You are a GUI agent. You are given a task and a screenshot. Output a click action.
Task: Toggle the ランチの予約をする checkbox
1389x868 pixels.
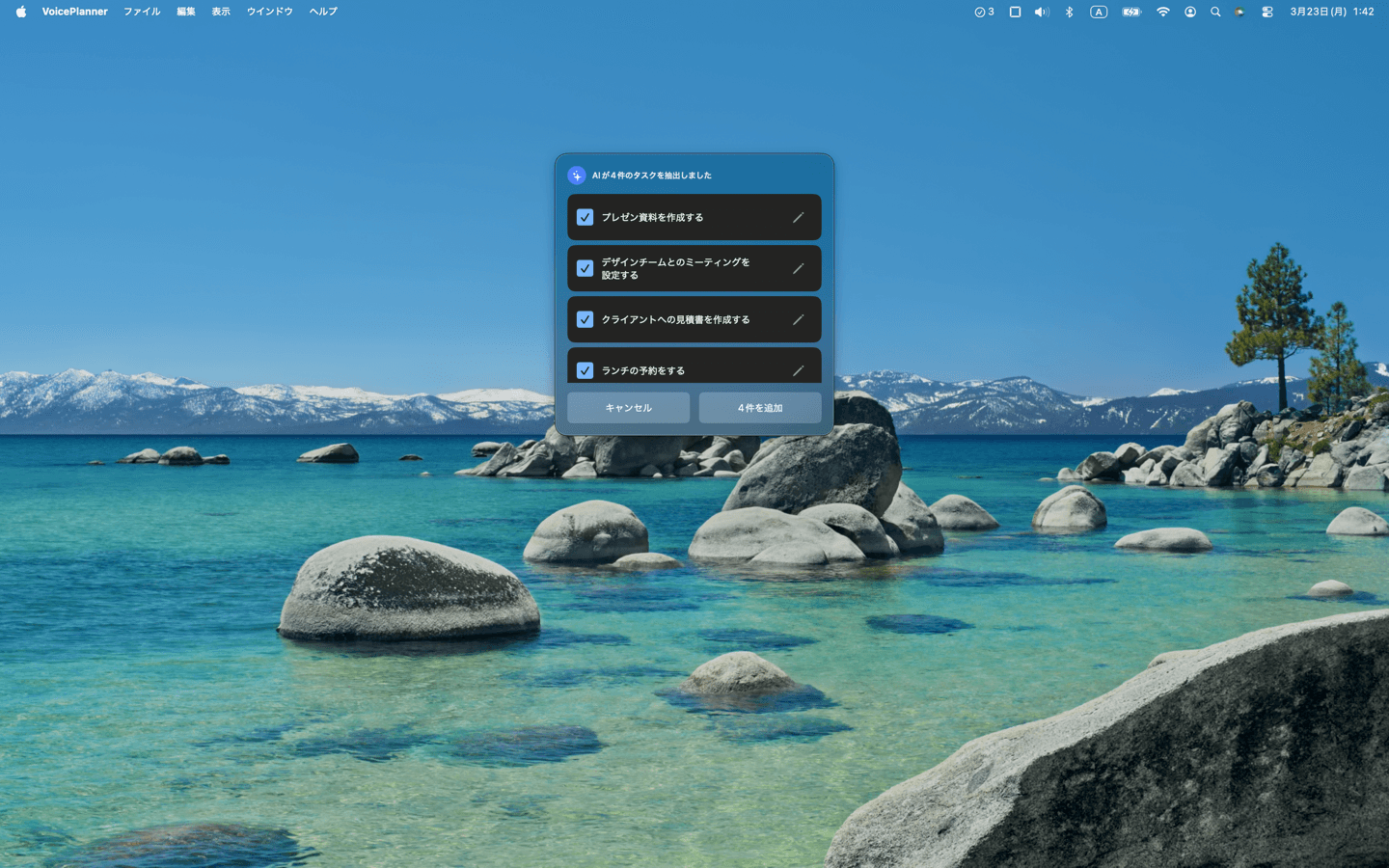coord(585,370)
